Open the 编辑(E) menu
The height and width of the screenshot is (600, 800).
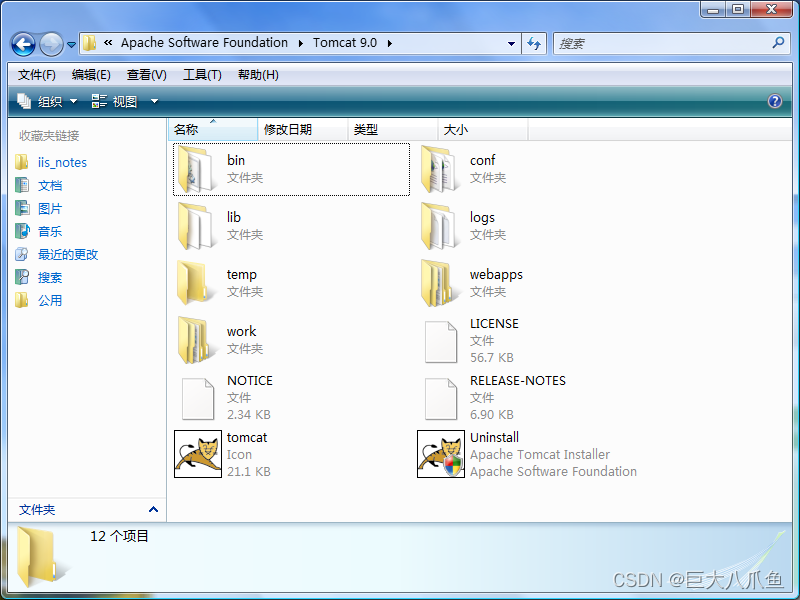coord(91,75)
